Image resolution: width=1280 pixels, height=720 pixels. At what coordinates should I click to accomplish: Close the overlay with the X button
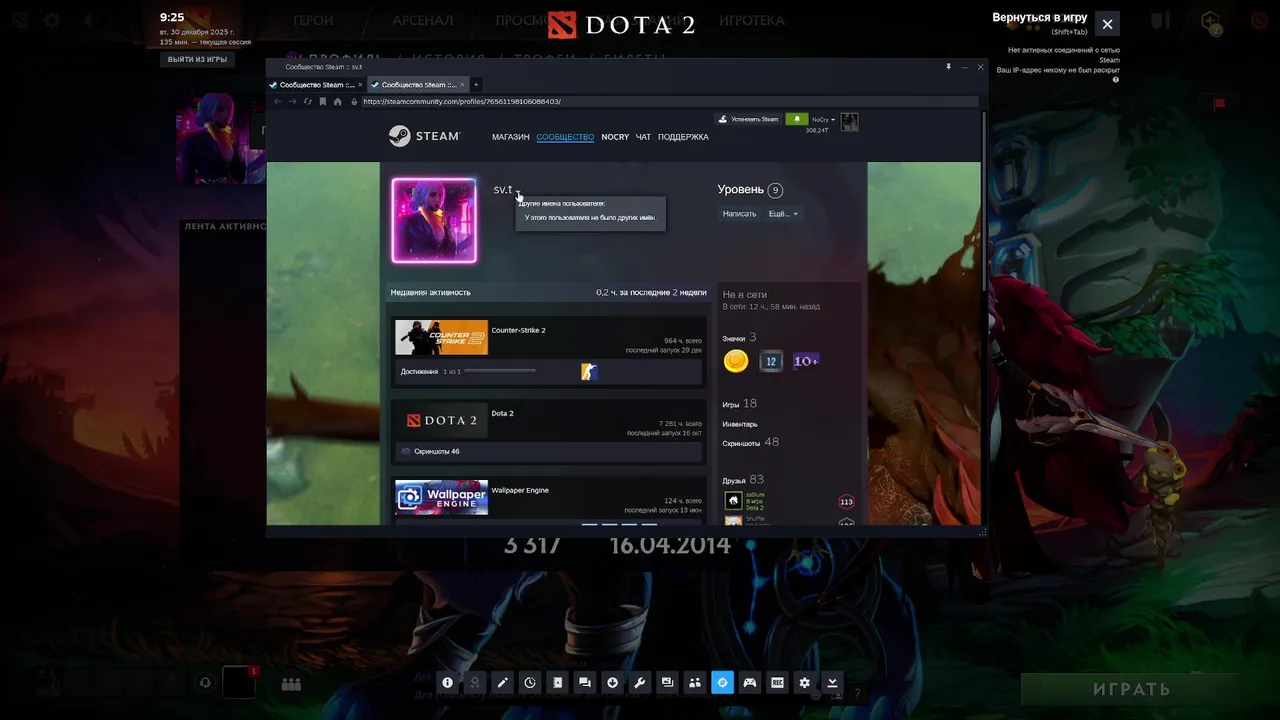pos(1107,24)
